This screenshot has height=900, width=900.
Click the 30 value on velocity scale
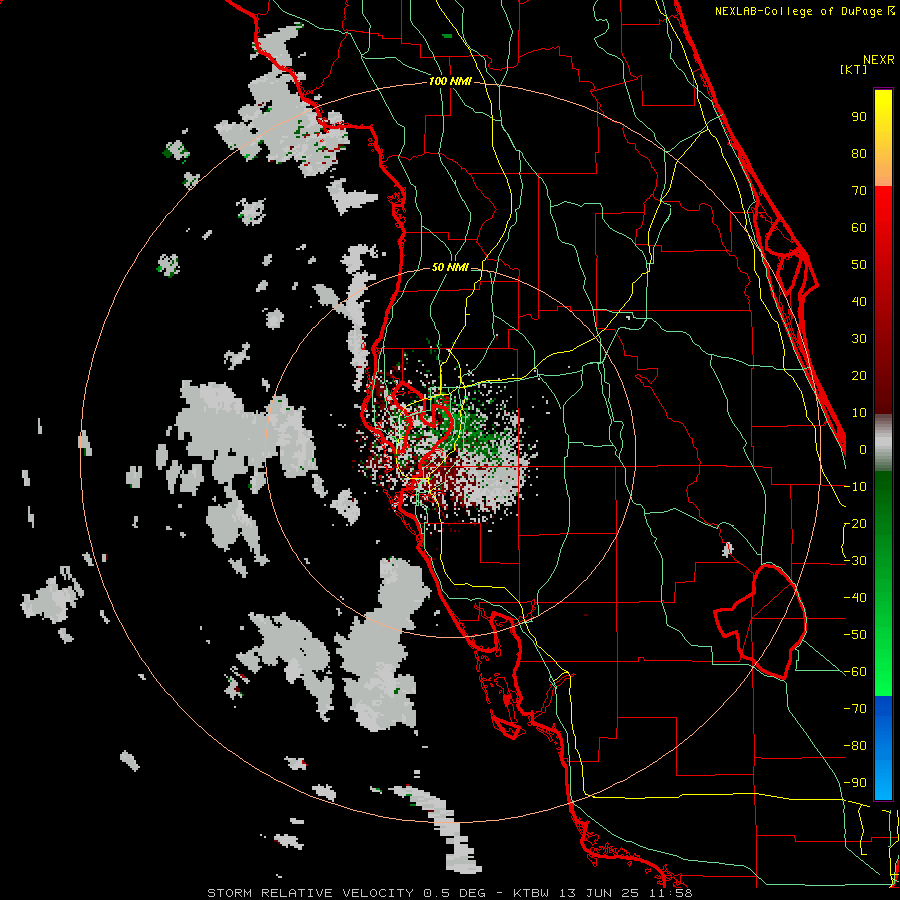tap(859, 339)
